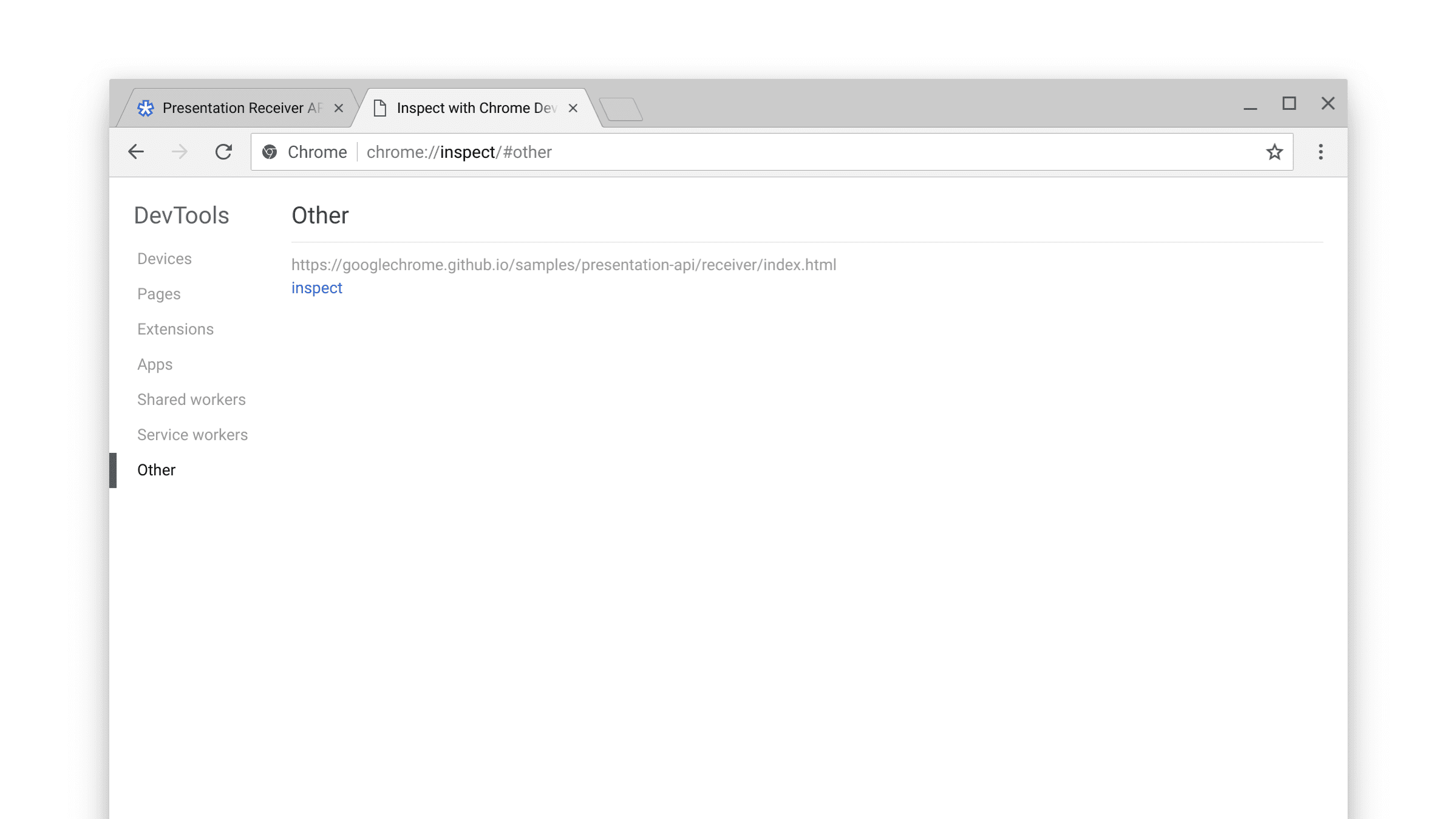Click the back navigation arrow

click(135, 151)
